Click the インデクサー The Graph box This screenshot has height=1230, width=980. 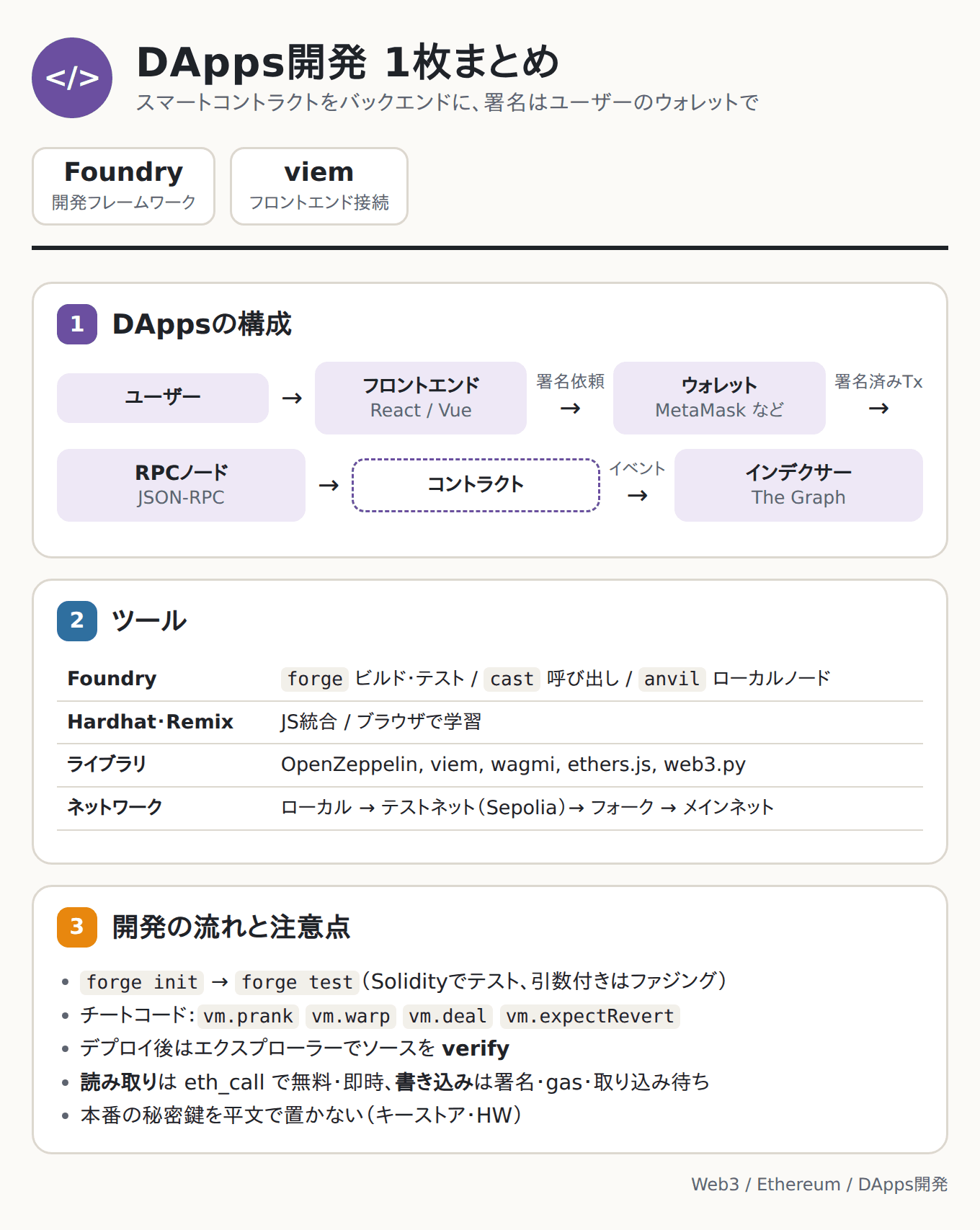click(798, 485)
